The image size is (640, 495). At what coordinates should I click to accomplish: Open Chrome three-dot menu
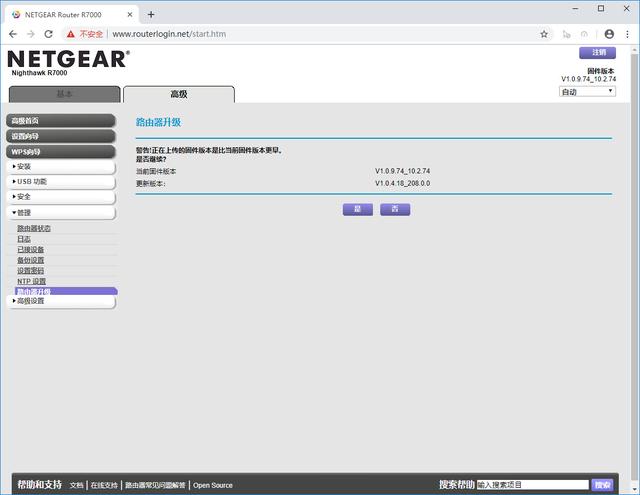[627, 34]
